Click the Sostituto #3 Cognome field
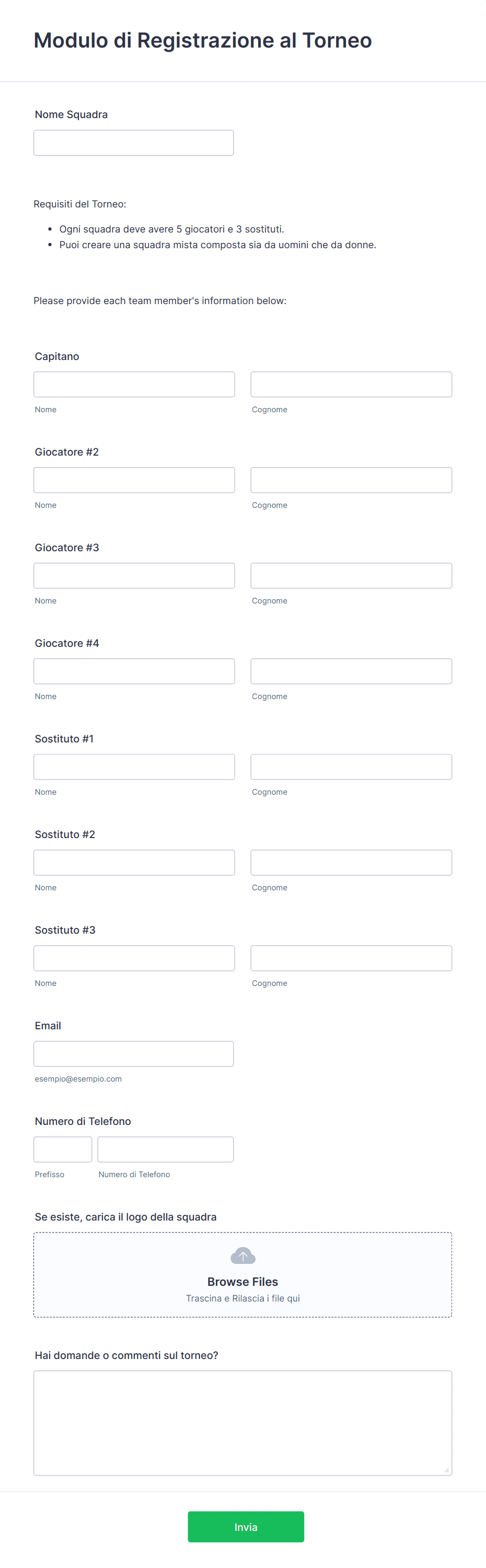Viewport: 486px width, 1568px height. coord(351,957)
